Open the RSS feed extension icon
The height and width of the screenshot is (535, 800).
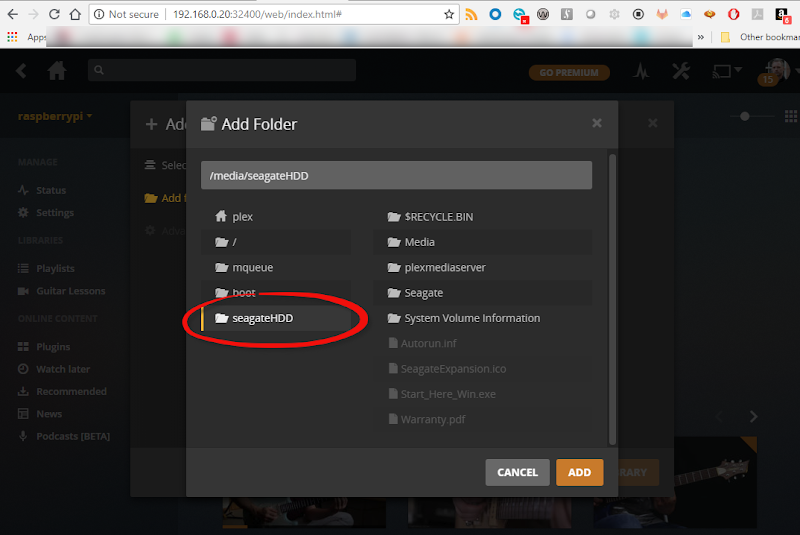[x=471, y=14]
